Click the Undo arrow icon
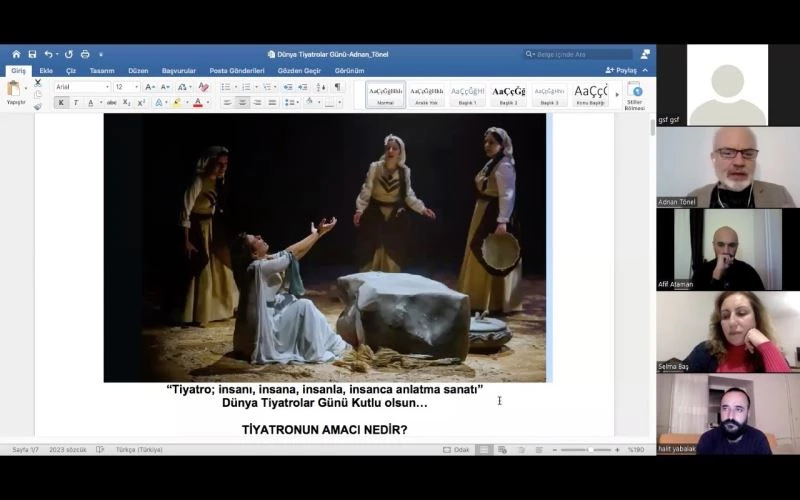This screenshot has width=800, height=500. click(47, 54)
